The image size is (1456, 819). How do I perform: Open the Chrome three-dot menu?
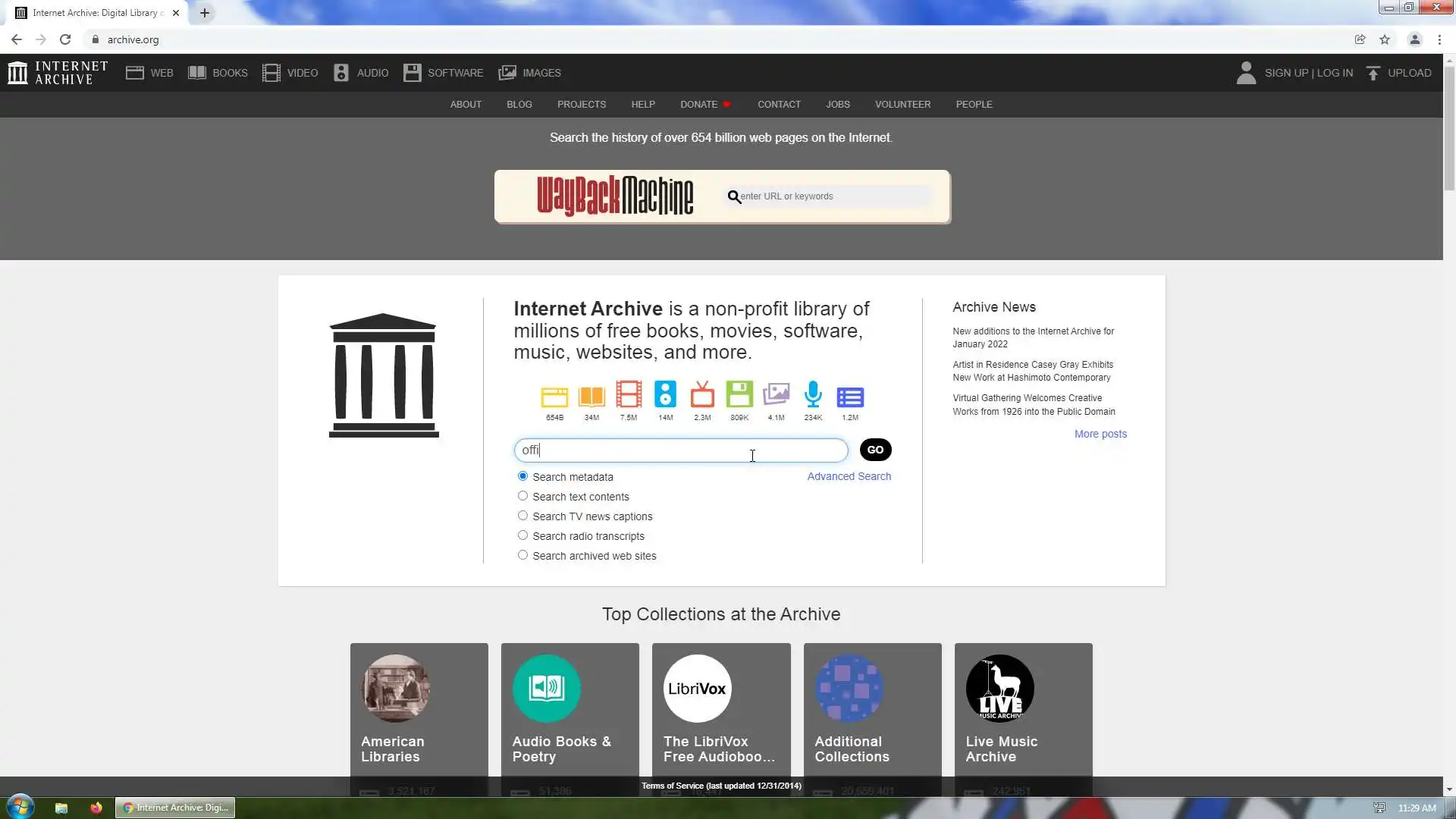pos(1439,39)
